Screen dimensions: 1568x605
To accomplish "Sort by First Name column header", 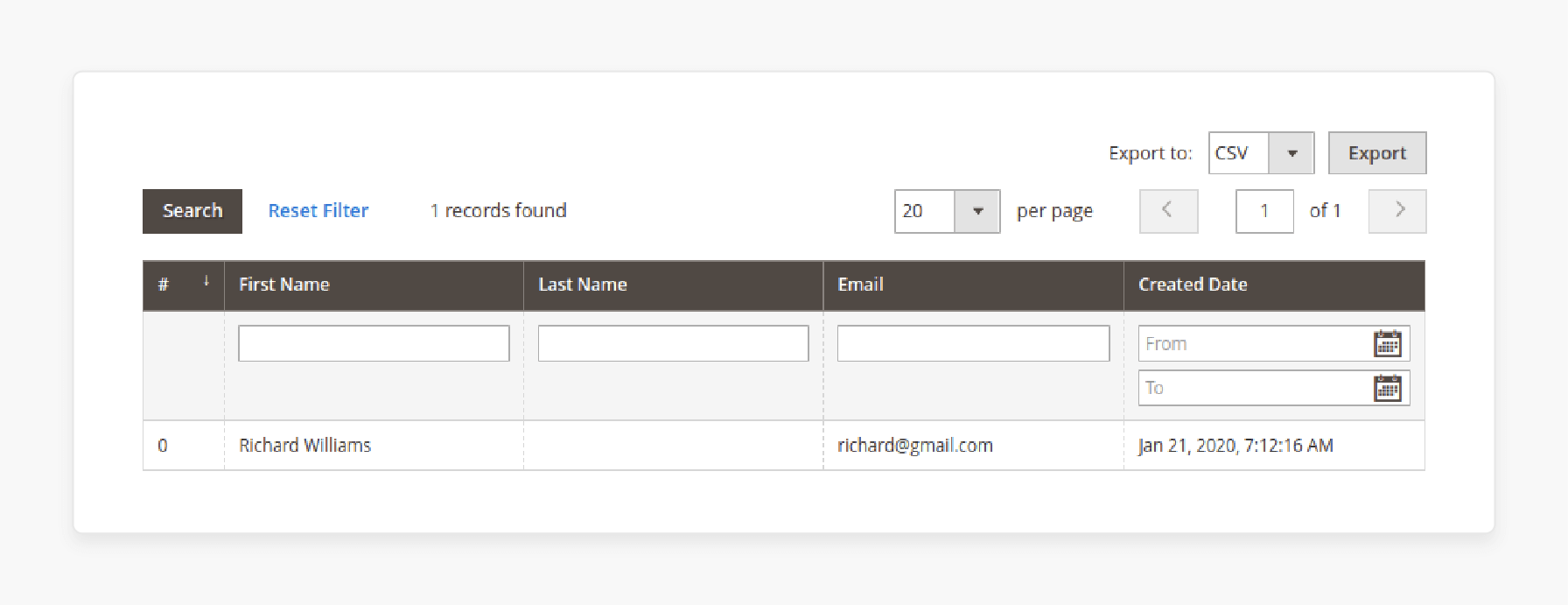I will [x=374, y=285].
